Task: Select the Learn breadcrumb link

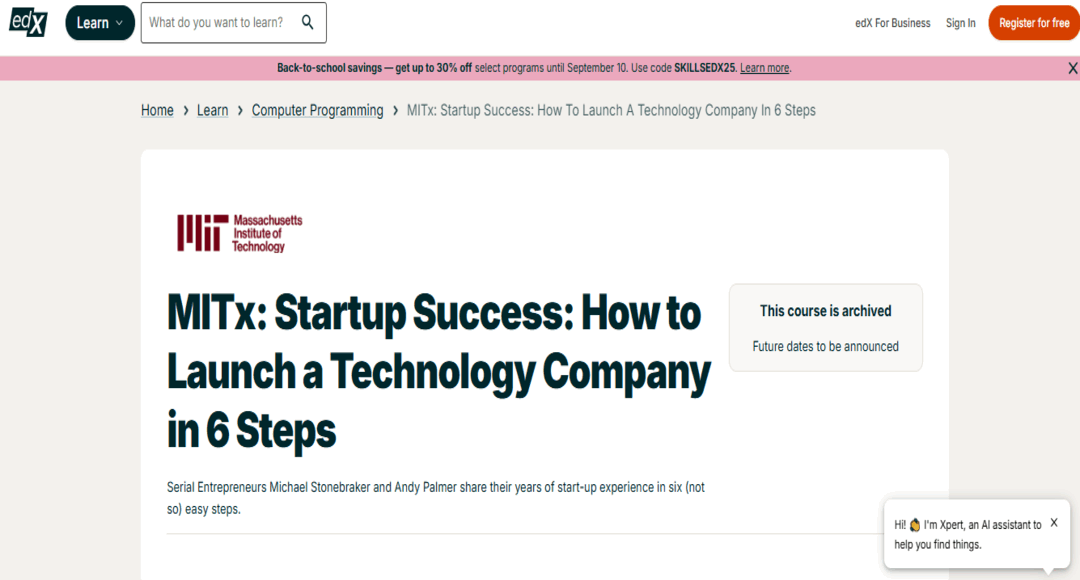Action: coord(212,110)
